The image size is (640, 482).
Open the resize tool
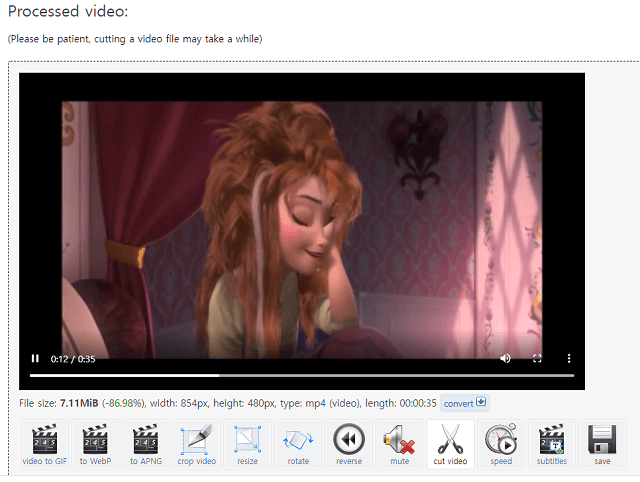(247, 444)
